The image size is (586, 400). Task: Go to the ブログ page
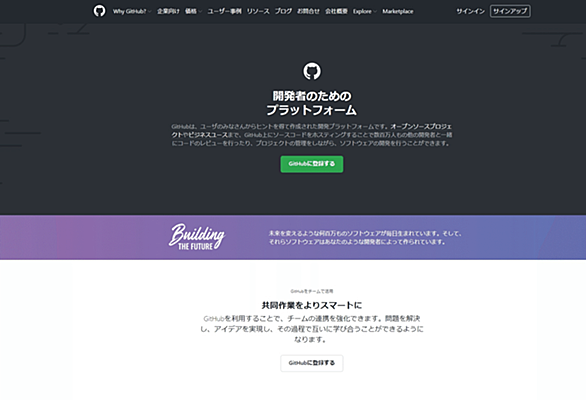point(283,11)
